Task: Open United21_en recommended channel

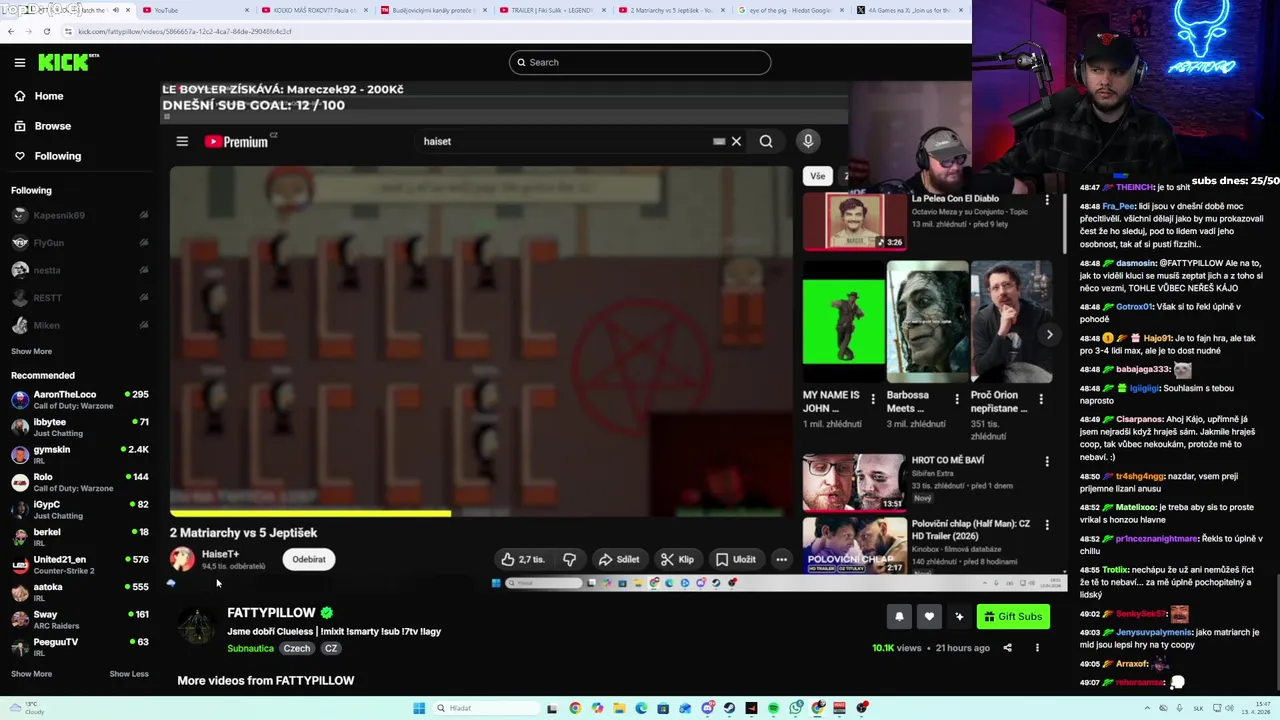Action: click(79, 565)
